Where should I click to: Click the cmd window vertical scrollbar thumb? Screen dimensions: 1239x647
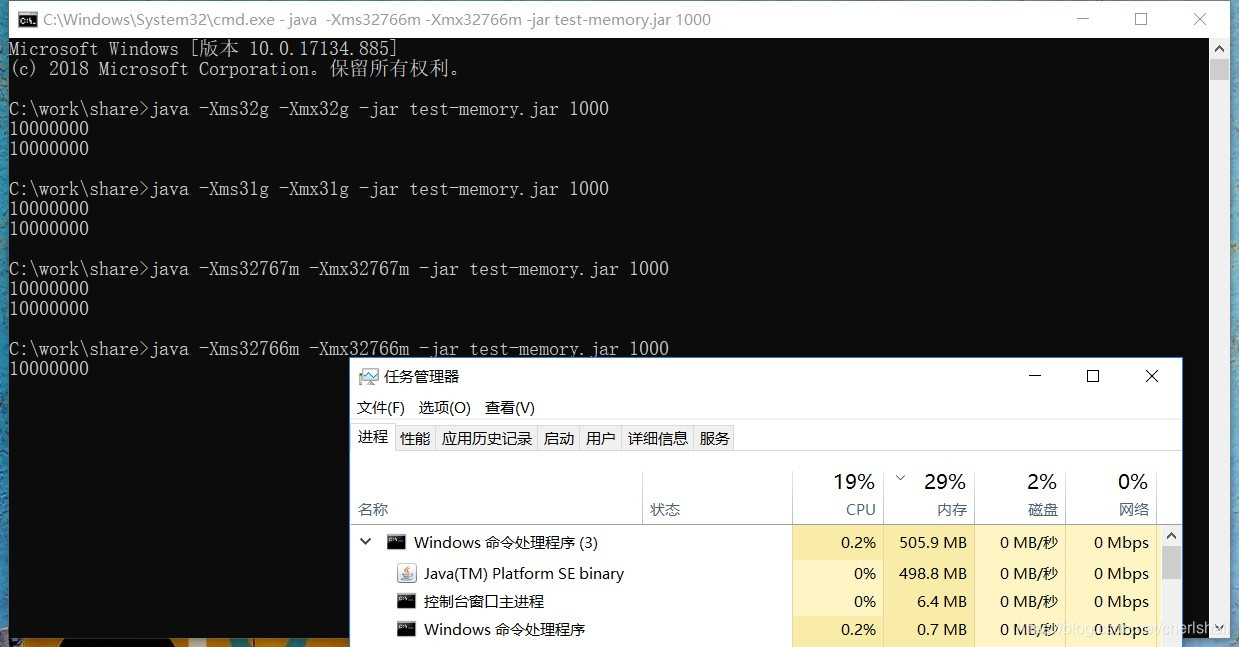click(x=1219, y=69)
